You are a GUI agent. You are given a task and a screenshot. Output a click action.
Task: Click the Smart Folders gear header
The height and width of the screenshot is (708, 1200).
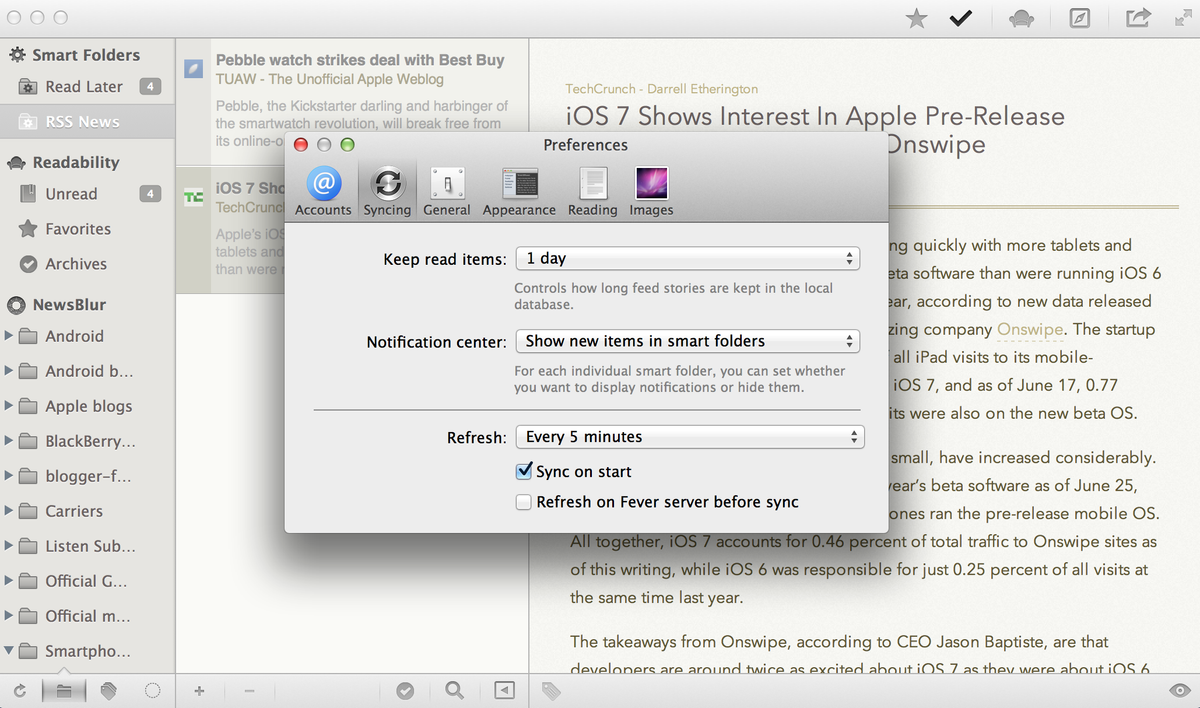coord(75,55)
